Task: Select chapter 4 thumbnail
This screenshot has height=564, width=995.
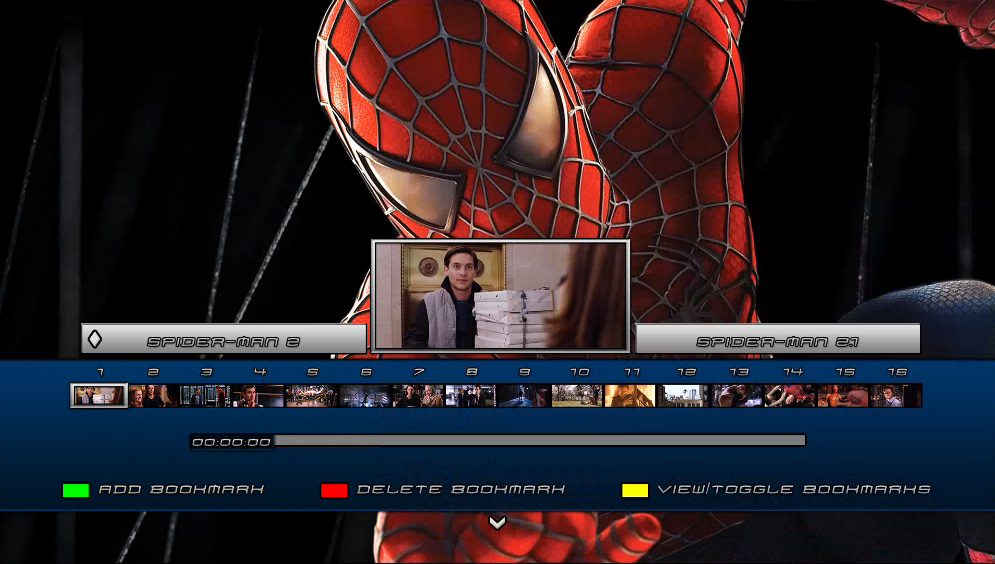Action: point(258,396)
